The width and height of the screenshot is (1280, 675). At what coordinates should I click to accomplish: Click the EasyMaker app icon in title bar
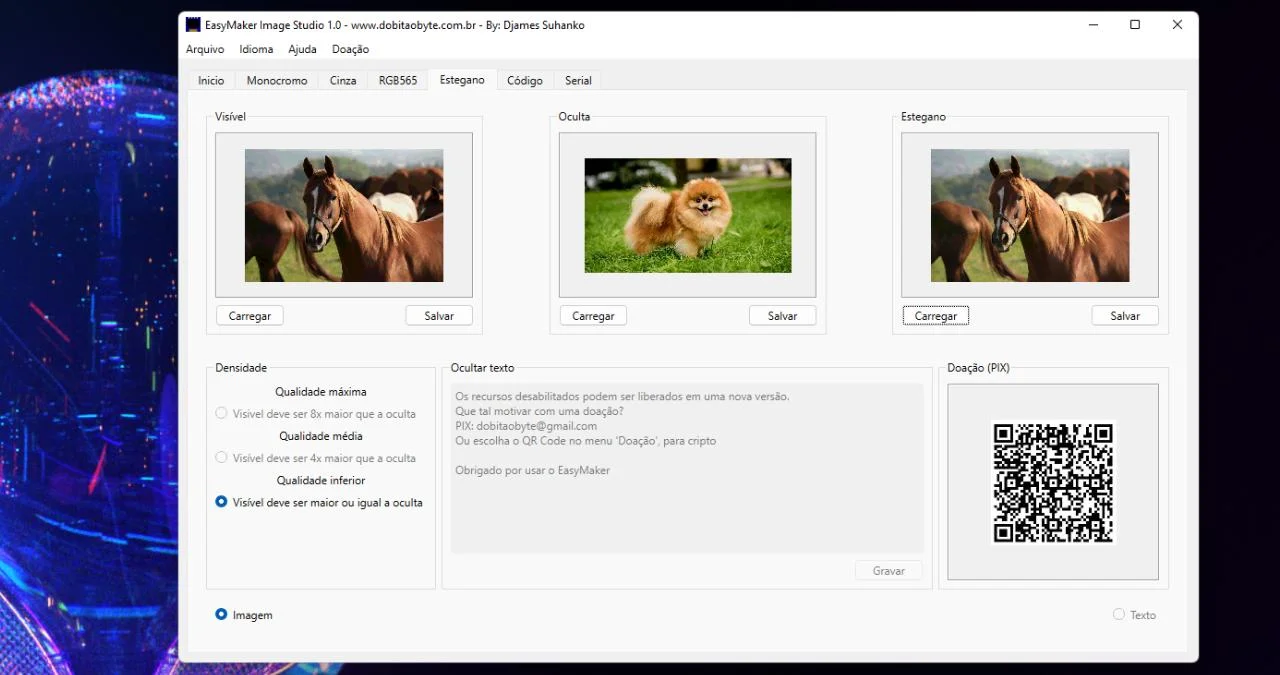(x=193, y=25)
